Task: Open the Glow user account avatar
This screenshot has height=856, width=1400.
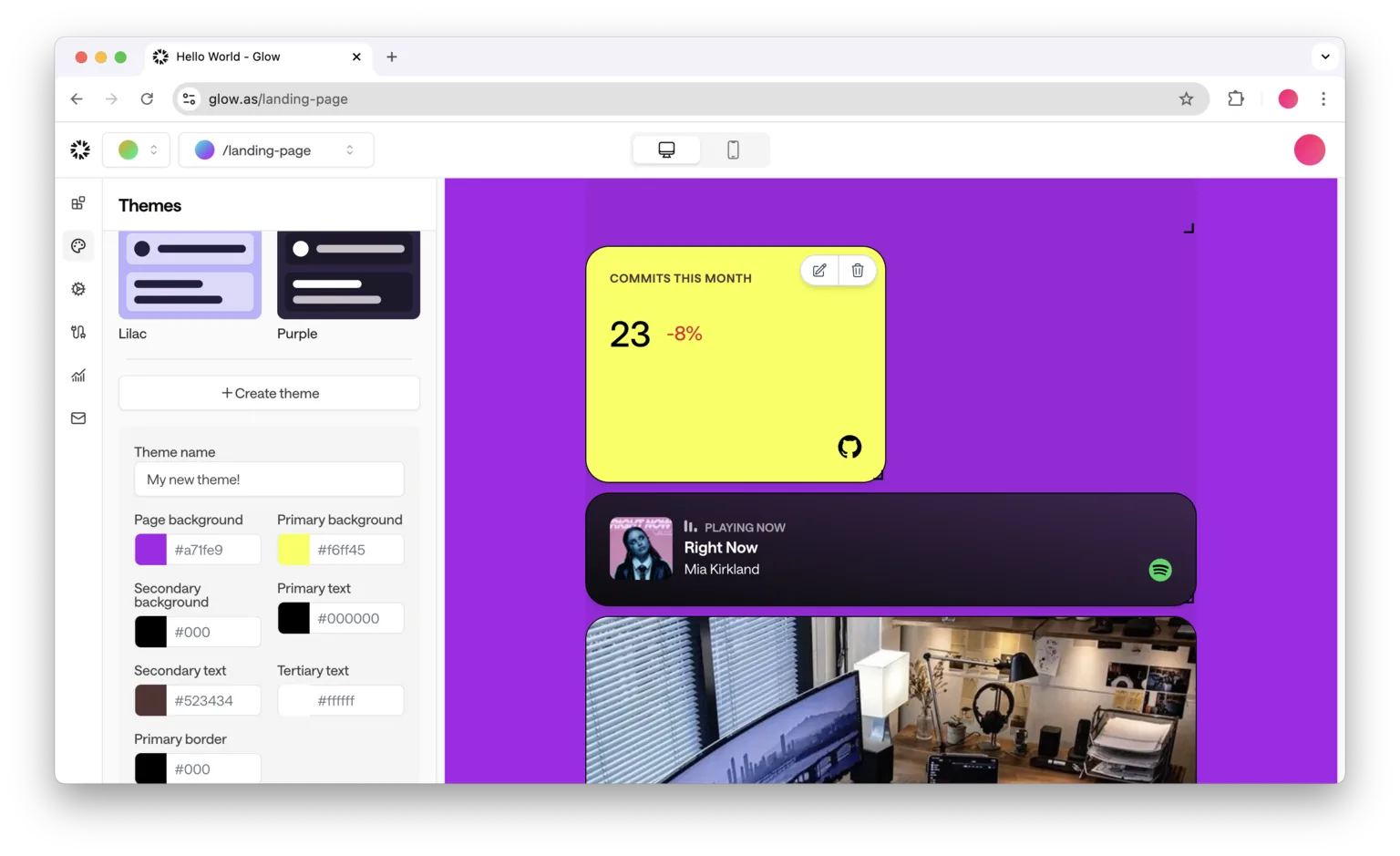Action: point(1309,150)
